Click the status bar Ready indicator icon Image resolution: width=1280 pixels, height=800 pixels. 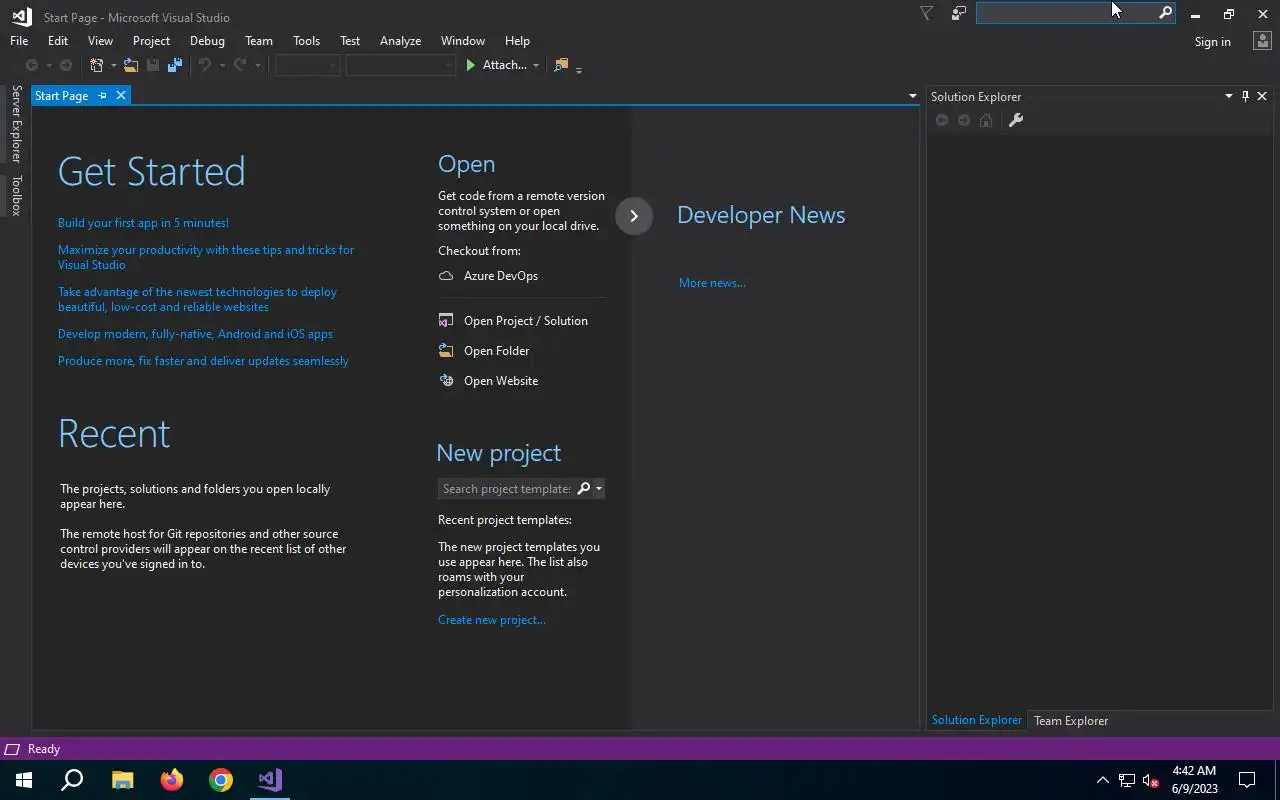[x=12, y=749]
